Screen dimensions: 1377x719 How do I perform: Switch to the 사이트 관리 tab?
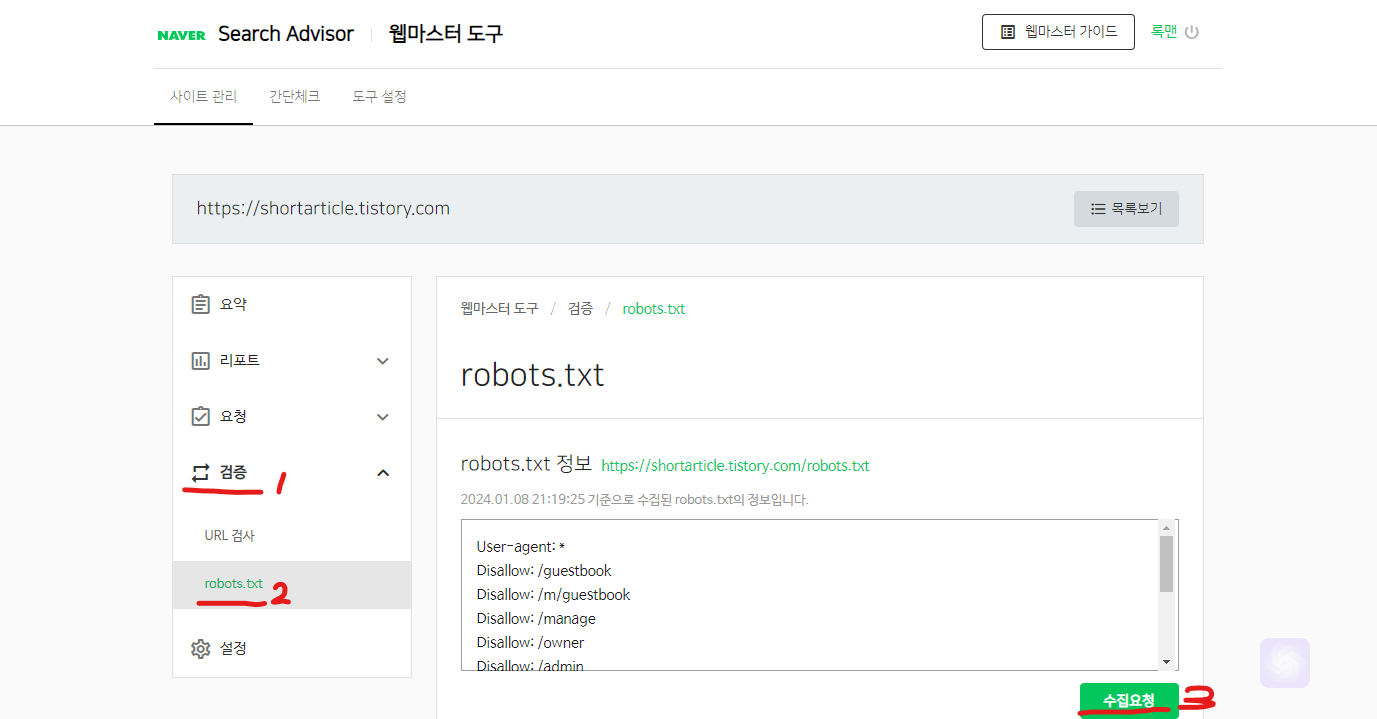click(203, 97)
